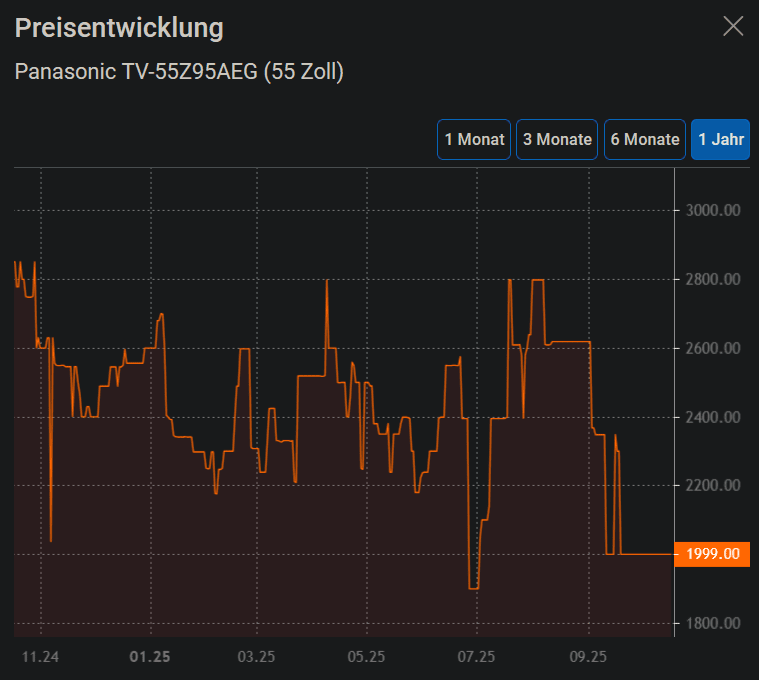The height and width of the screenshot is (680, 759).
Task: Click the 2200.00 axis label
Action: pos(713,485)
